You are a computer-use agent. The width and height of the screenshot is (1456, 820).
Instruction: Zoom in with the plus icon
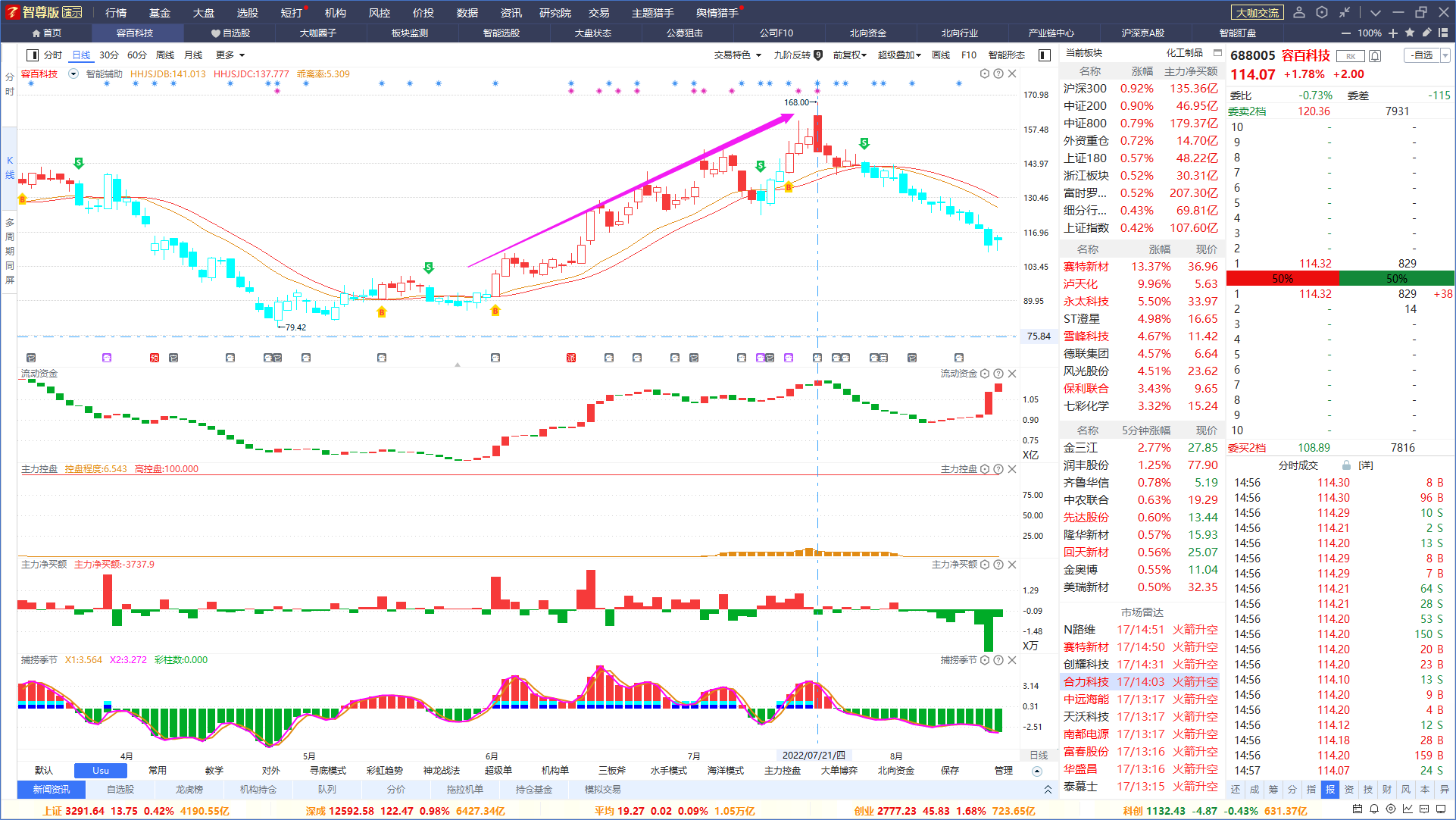click(x=1393, y=33)
